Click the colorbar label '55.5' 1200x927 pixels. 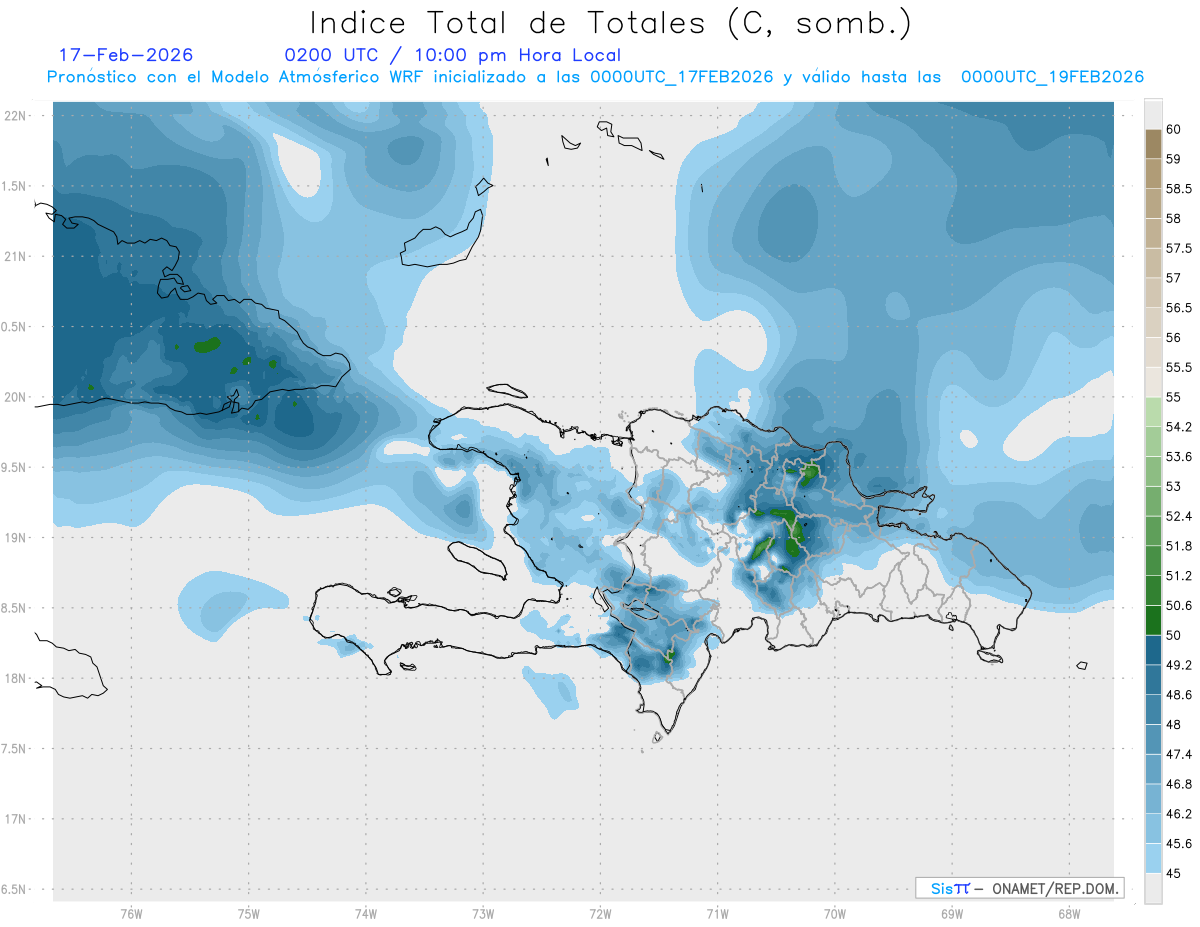(x=1179, y=367)
